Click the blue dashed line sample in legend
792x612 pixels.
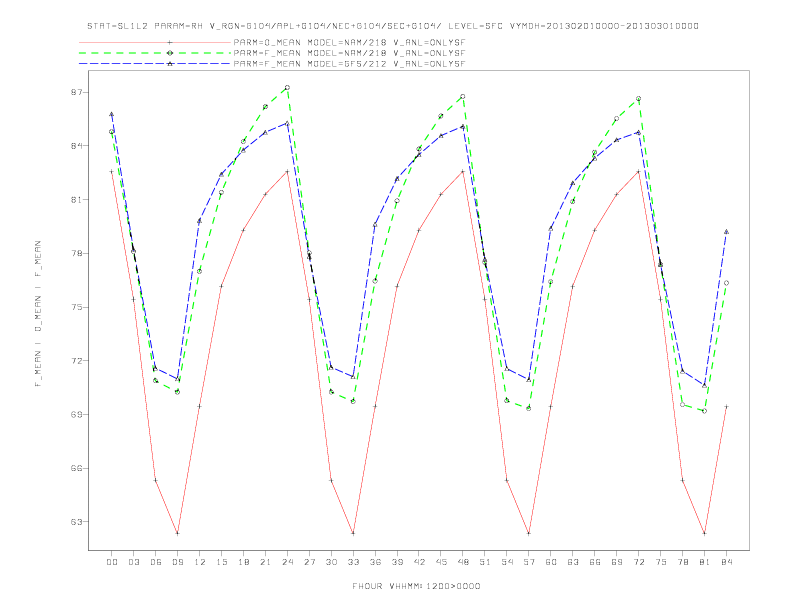tap(155, 64)
